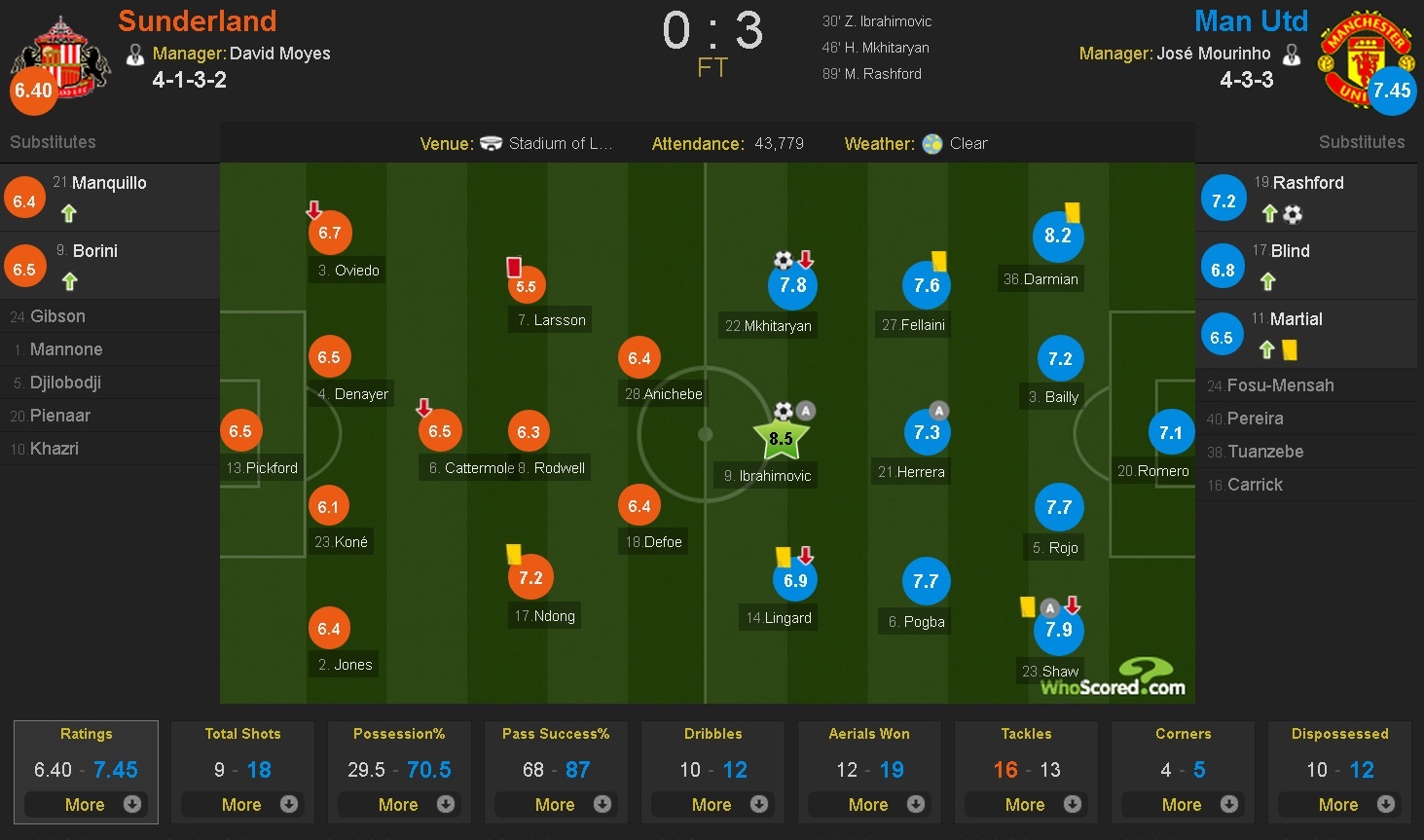Click the assist icon above Herrera
This screenshot has height=840, width=1424.
[938, 411]
